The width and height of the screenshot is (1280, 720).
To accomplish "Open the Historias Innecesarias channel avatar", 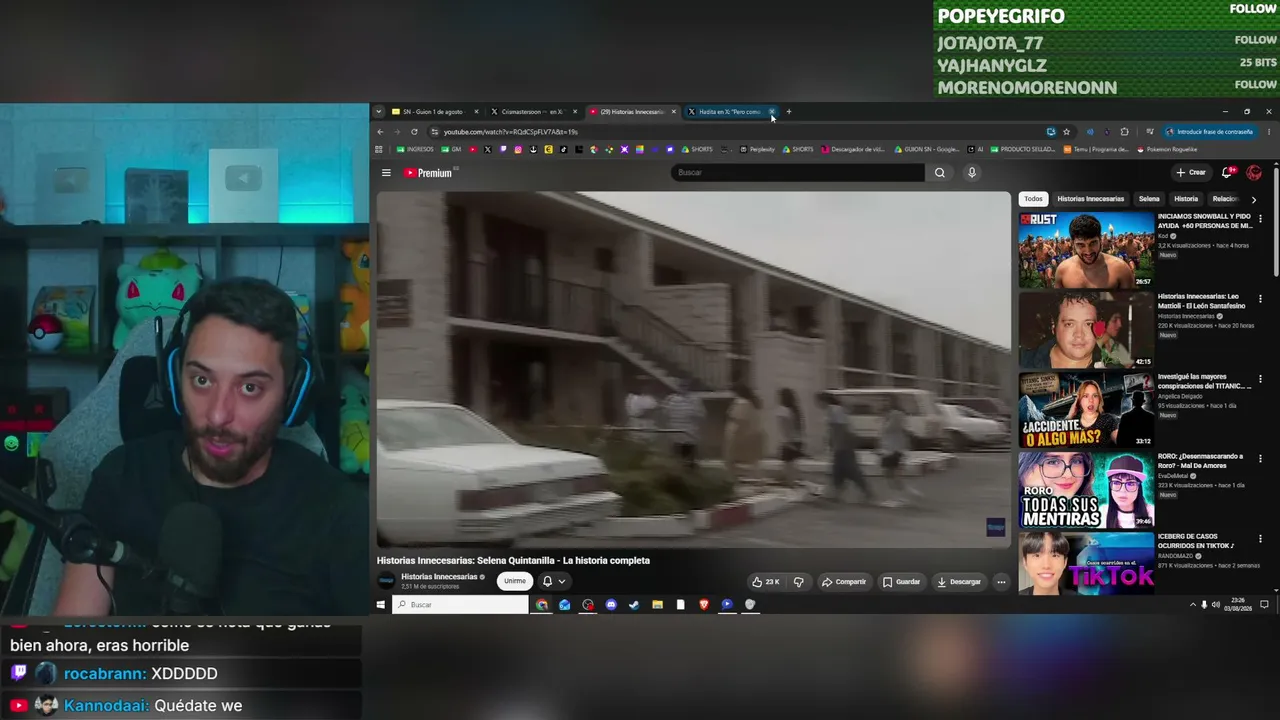I will point(386,581).
